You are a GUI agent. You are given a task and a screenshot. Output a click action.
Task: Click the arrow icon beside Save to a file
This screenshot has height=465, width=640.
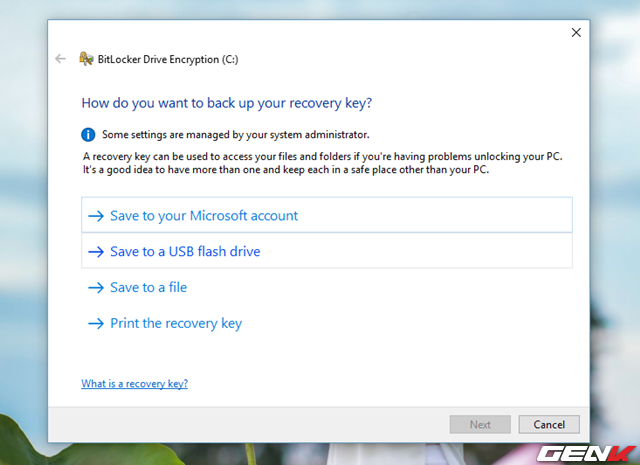96,288
